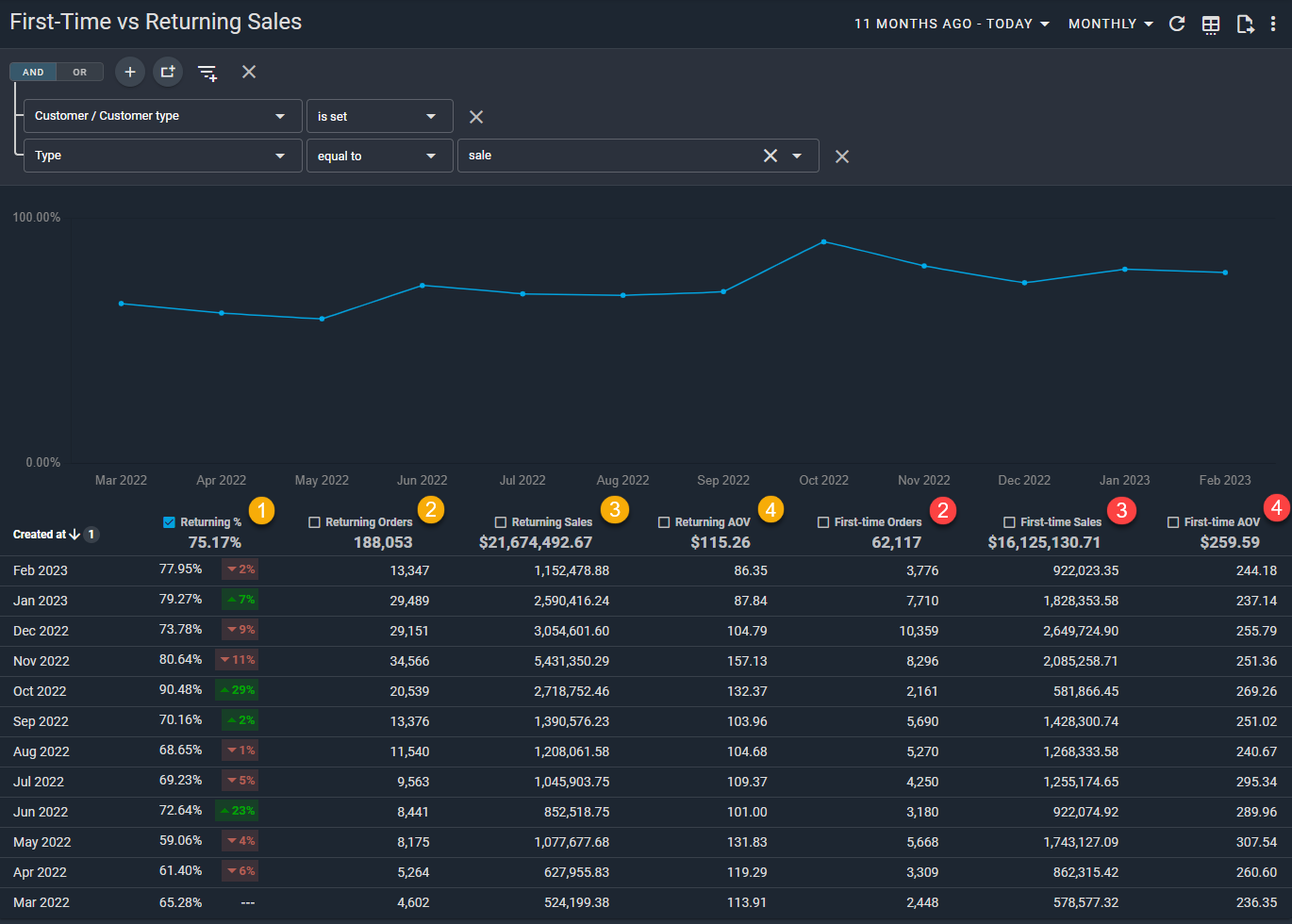Click the Oct 2022 peak data point on chart
The width and height of the screenshot is (1292, 924).
coord(823,241)
